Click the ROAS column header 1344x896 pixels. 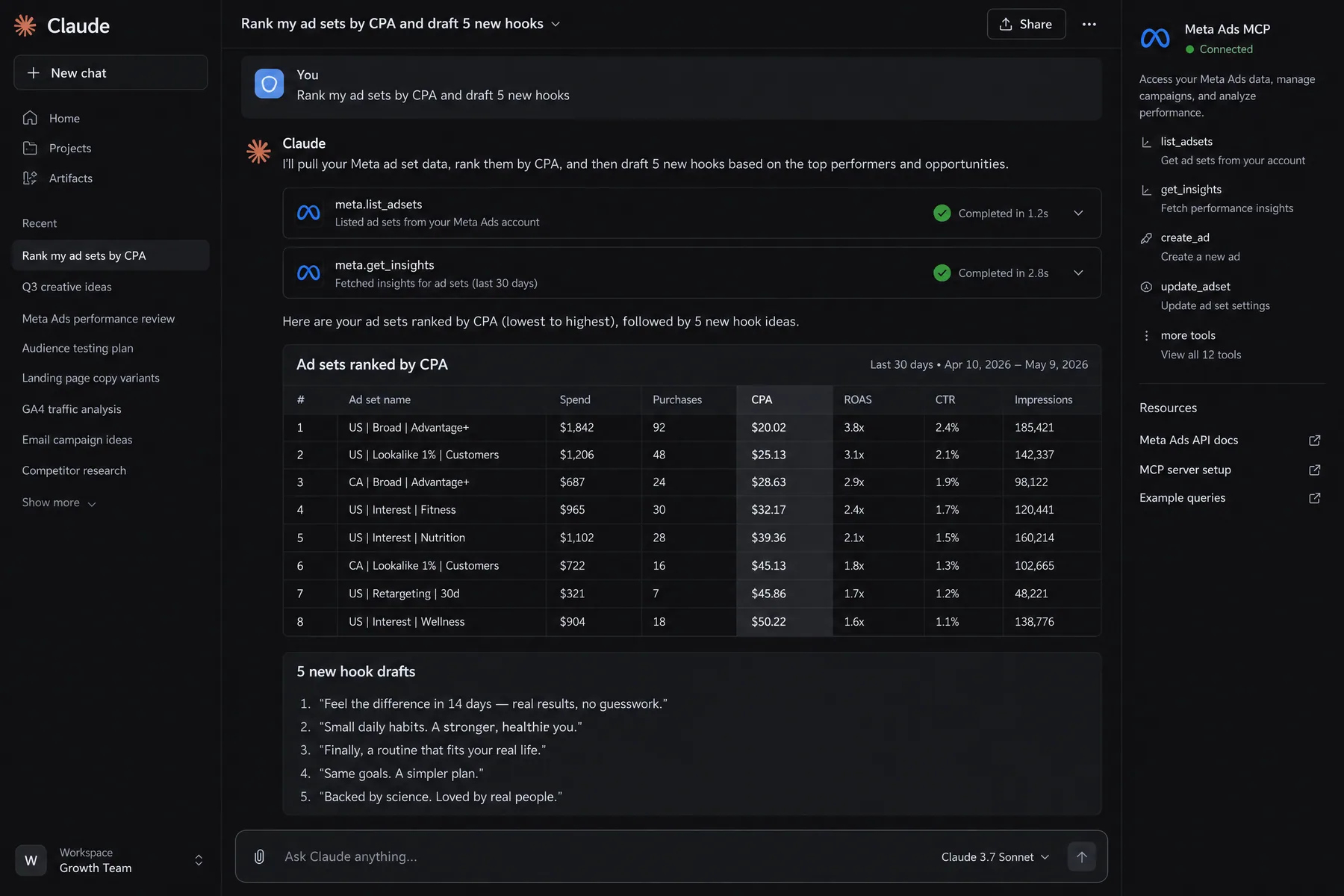[x=858, y=399]
